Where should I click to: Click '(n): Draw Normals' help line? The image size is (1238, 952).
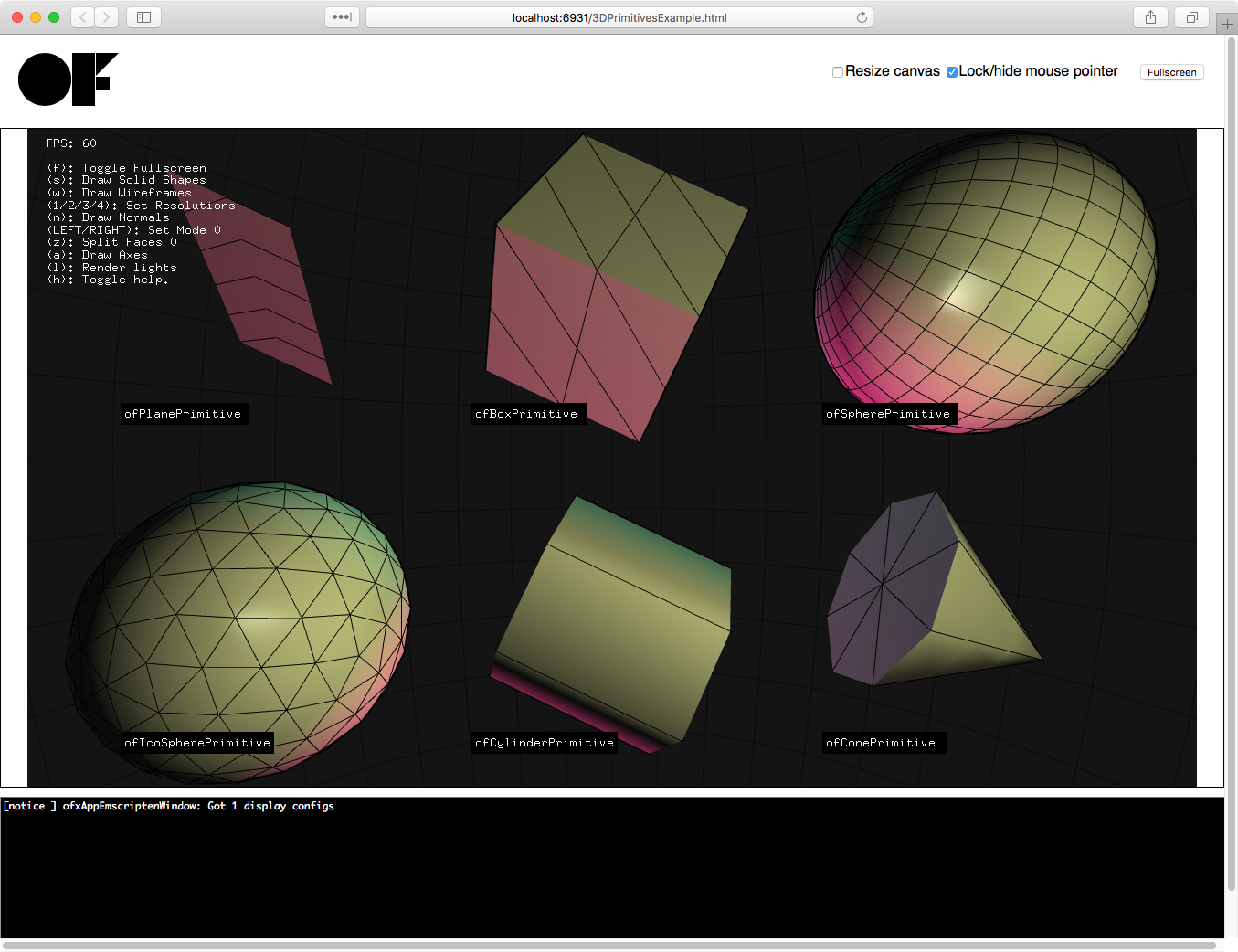click(x=108, y=217)
